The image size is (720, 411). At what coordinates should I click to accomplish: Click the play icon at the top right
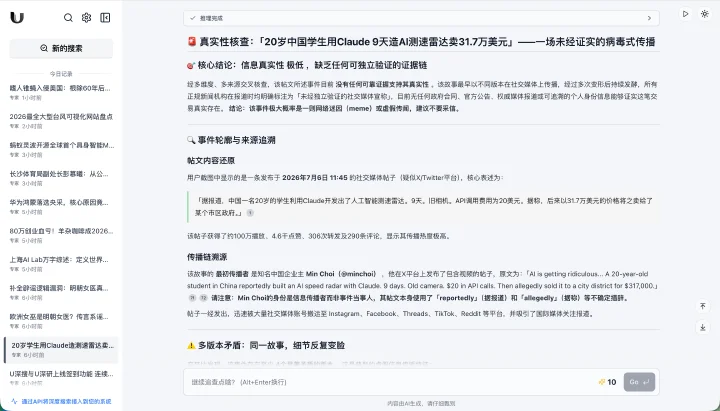pos(685,14)
